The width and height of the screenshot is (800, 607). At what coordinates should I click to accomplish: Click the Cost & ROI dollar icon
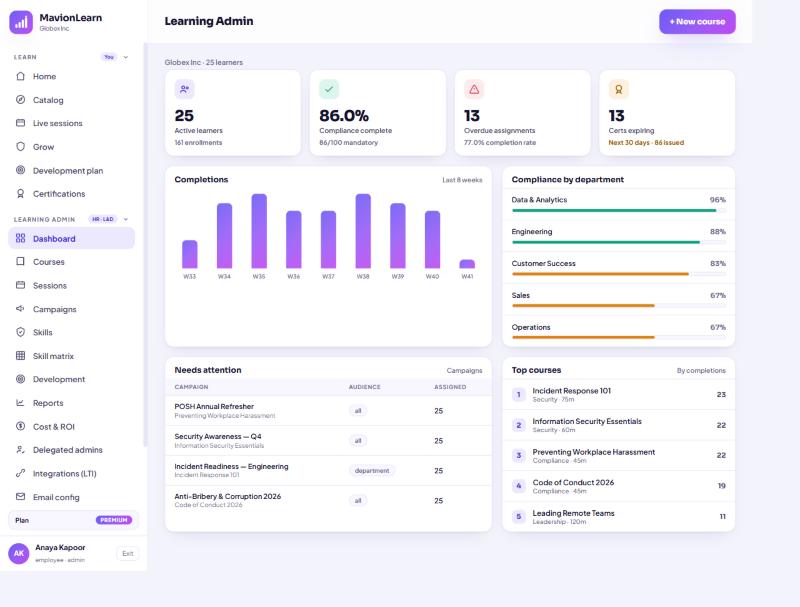pyautogui.click(x=20, y=426)
